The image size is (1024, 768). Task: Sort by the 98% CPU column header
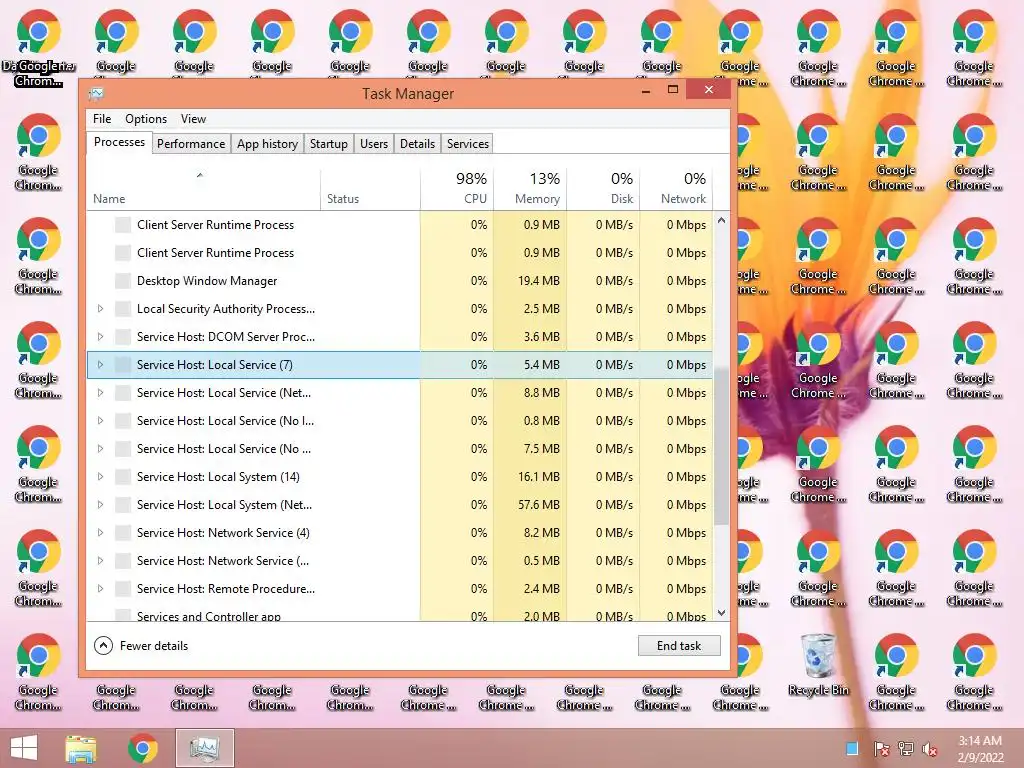pyautogui.click(x=457, y=189)
